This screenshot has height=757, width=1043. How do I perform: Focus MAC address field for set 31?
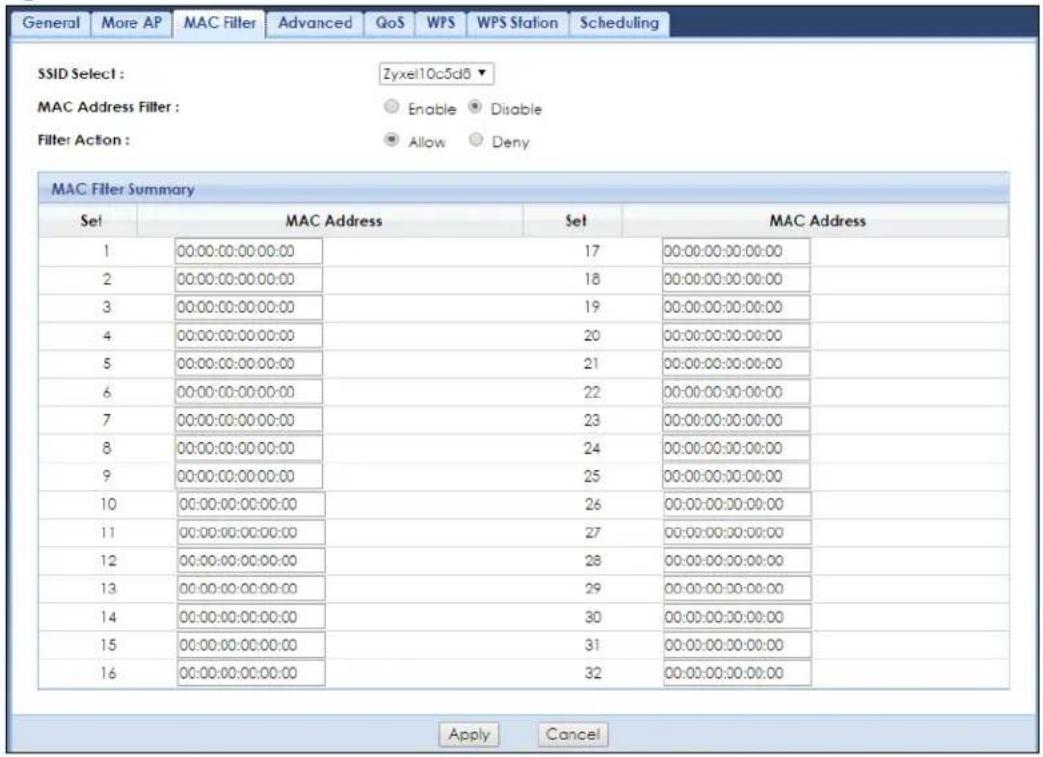click(x=738, y=645)
